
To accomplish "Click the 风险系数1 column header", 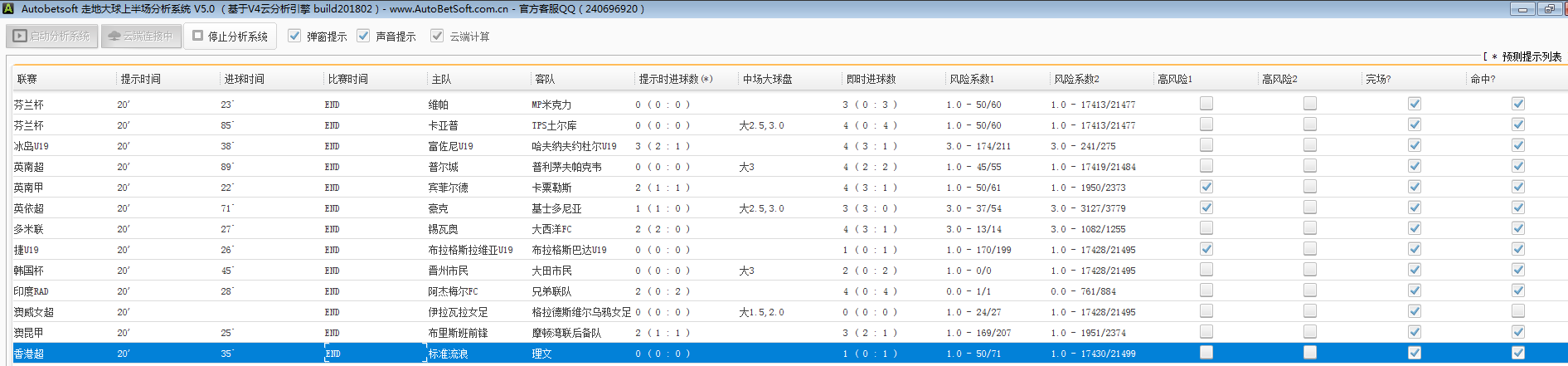I will (972, 79).
